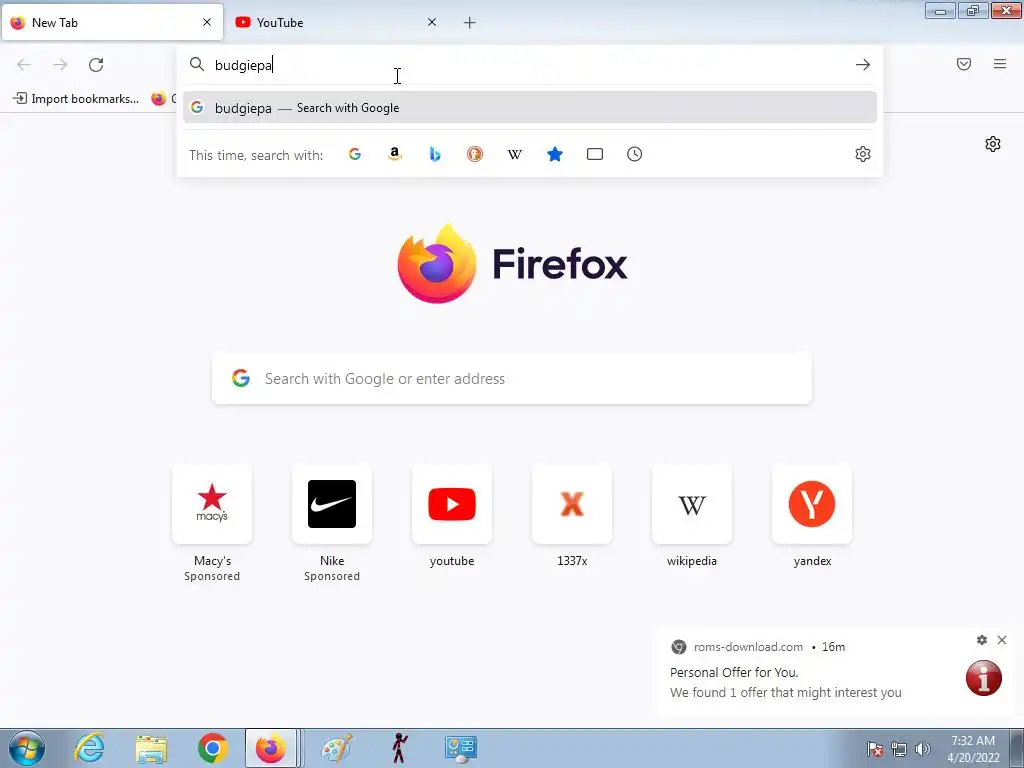Click Firefox taskbar button
This screenshot has height=768, width=1024.
tap(271, 748)
